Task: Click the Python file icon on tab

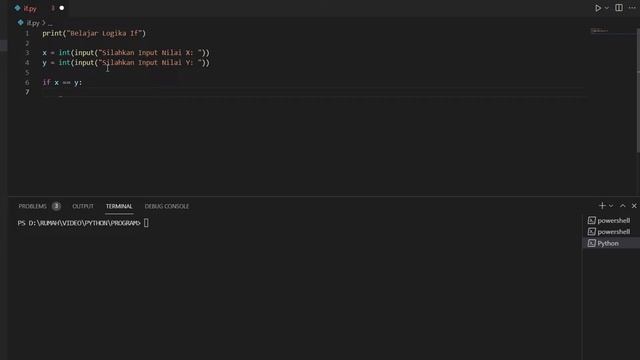Action: click(x=17, y=8)
